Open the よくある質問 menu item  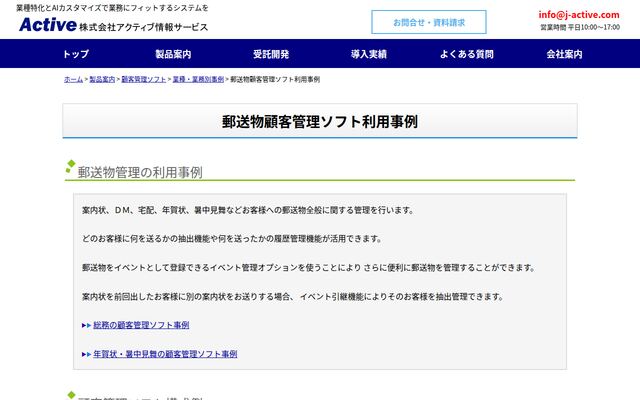tap(467, 54)
